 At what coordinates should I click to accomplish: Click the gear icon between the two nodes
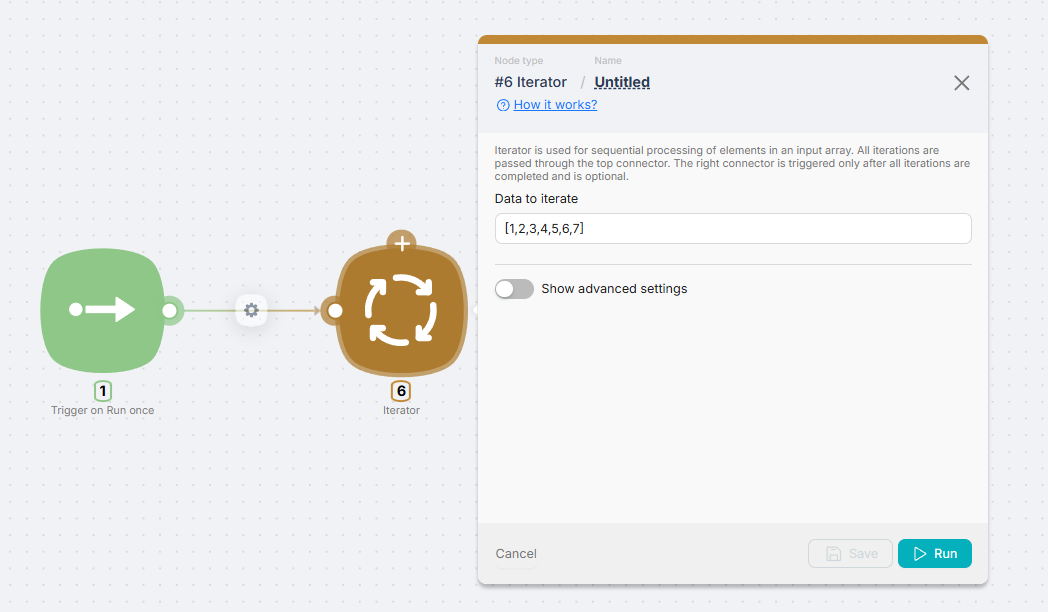[x=251, y=311]
